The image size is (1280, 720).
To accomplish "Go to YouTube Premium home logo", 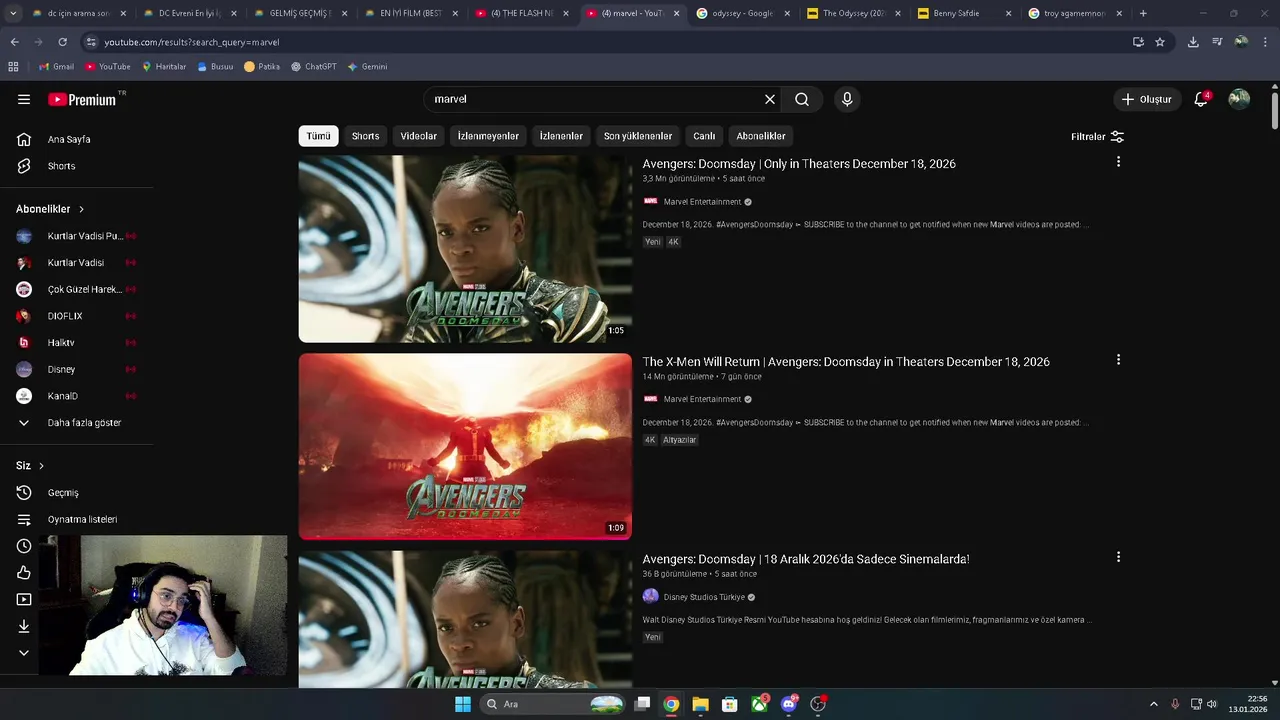I will 83,99.
